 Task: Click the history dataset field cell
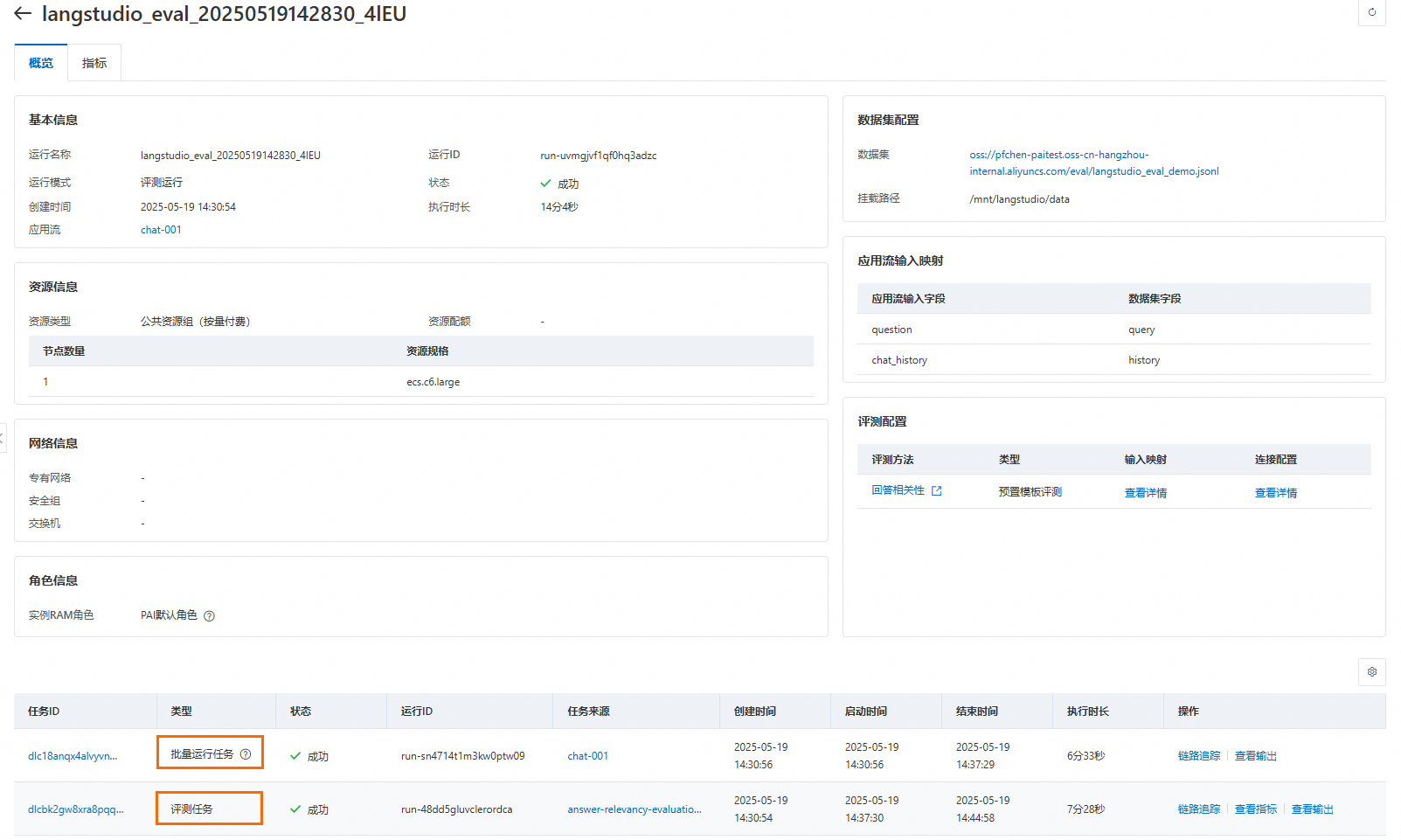1144,360
